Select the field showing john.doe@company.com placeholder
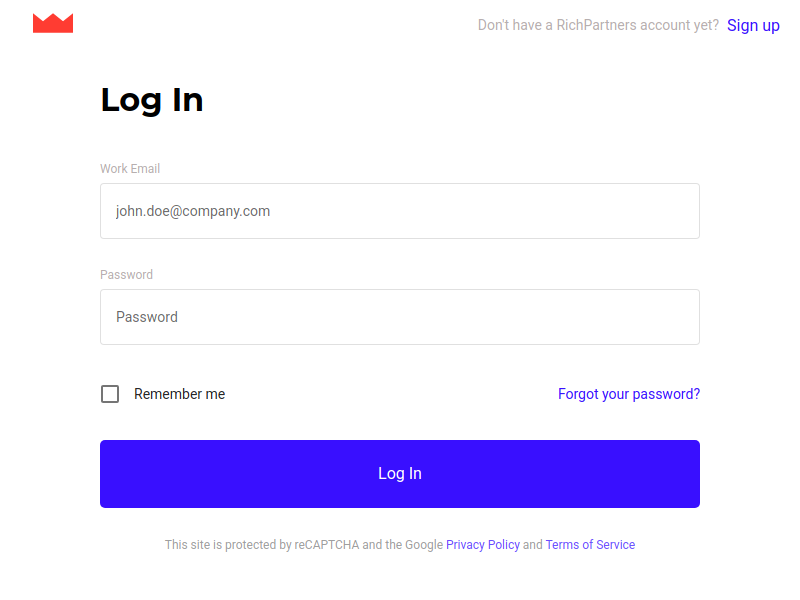Viewport: 800px width, 600px height. [400, 211]
